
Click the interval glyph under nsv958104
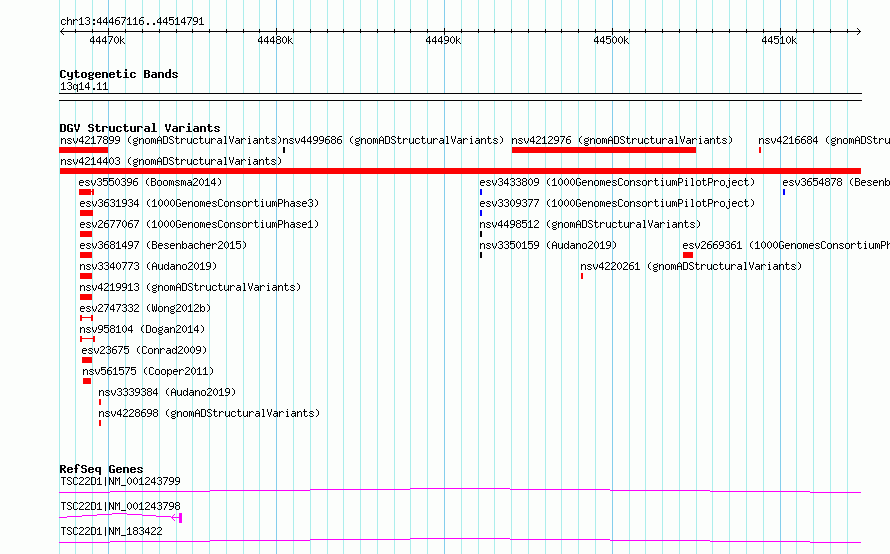[87, 339]
